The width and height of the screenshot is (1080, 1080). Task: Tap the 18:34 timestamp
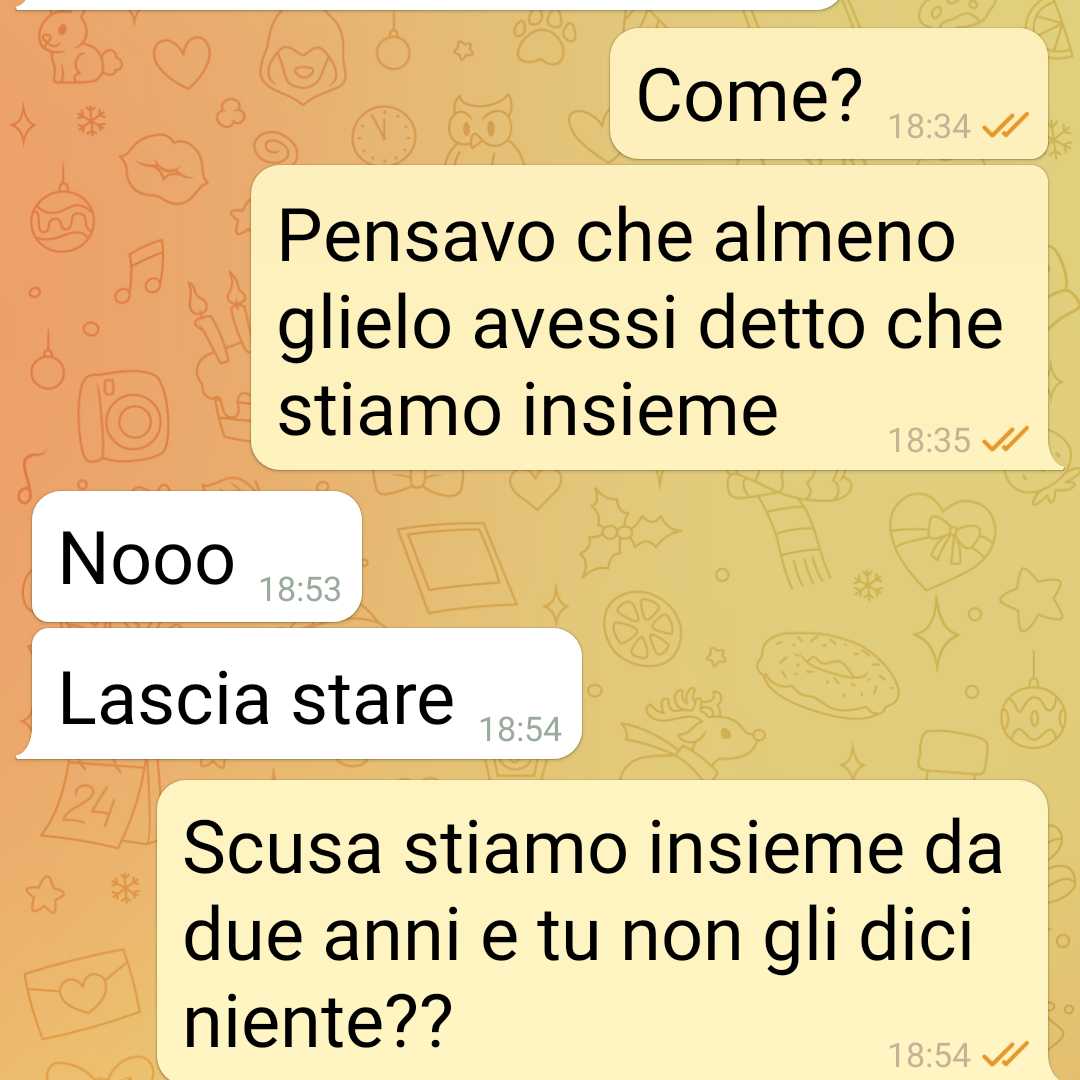929,127
